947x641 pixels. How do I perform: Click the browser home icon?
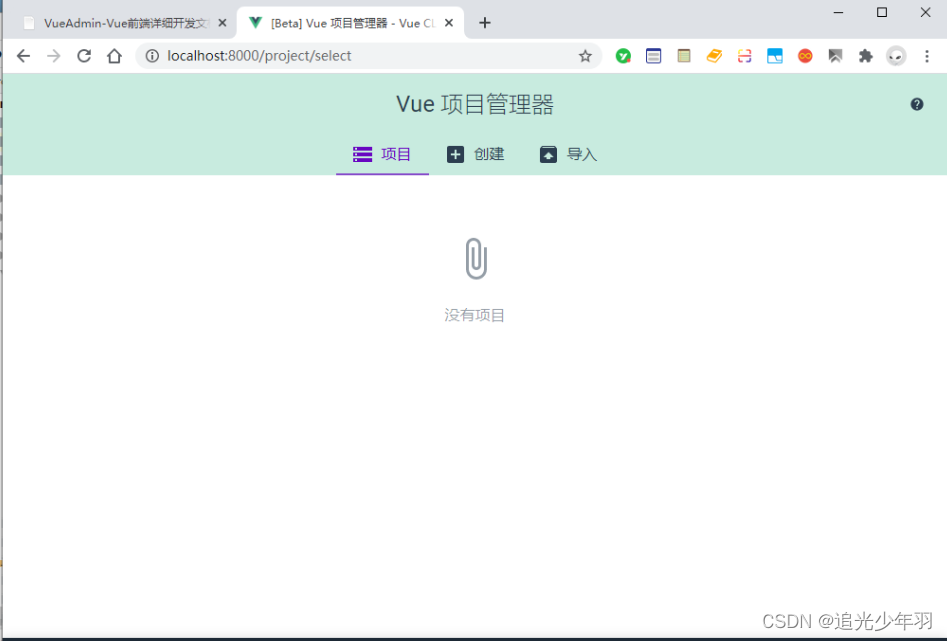pyautogui.click(x=114, y=56)
